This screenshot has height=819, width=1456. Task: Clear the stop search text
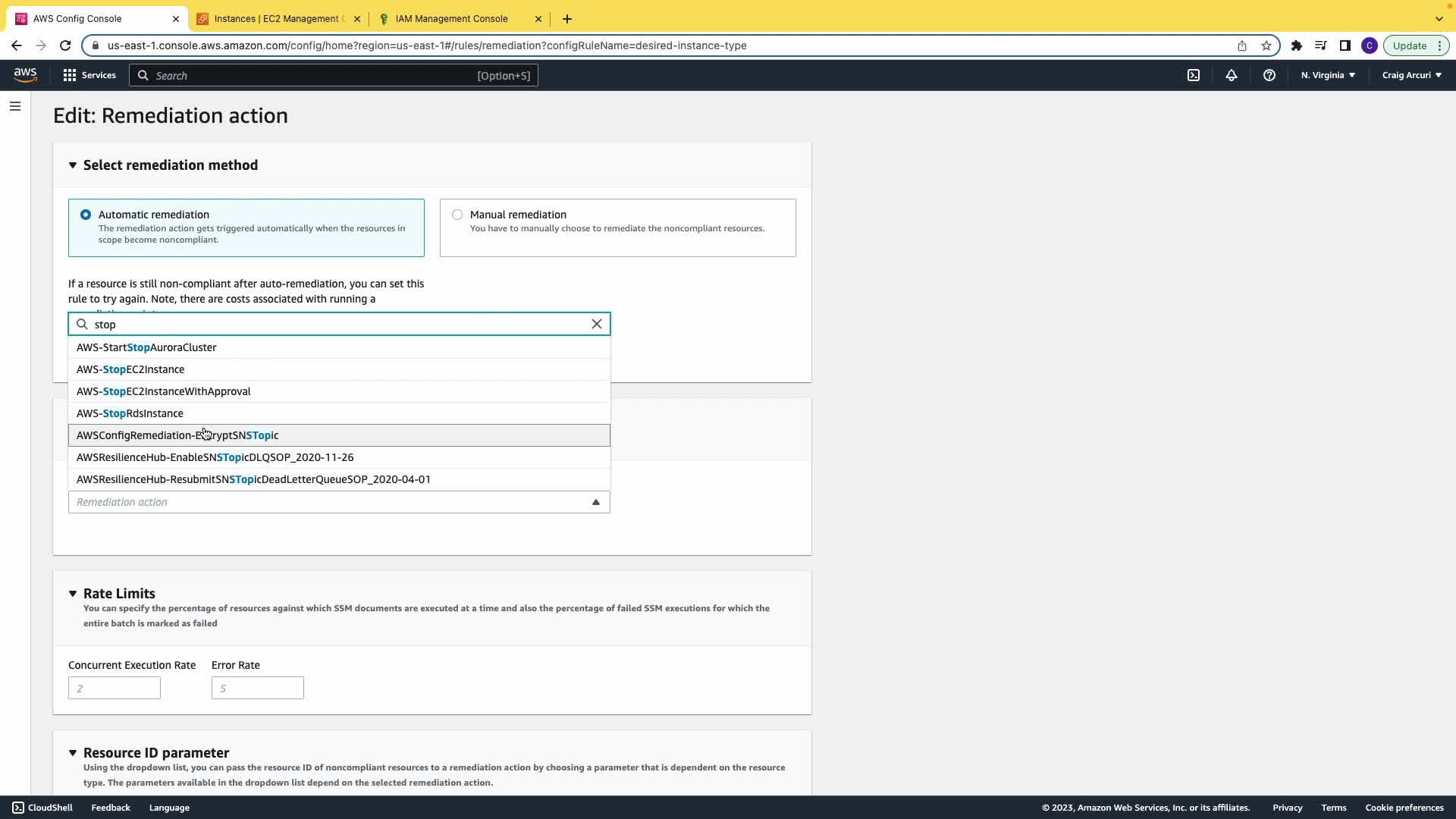pyautogui.click(x=597, y=324)
